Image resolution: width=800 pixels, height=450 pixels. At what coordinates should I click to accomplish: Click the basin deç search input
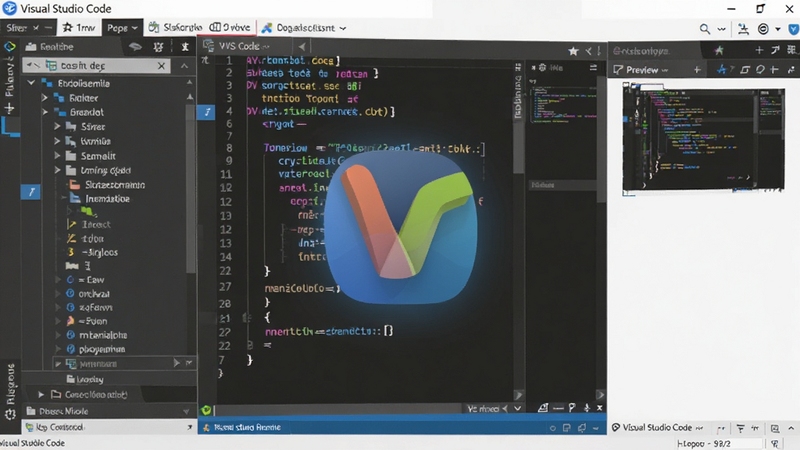point(96,65)
